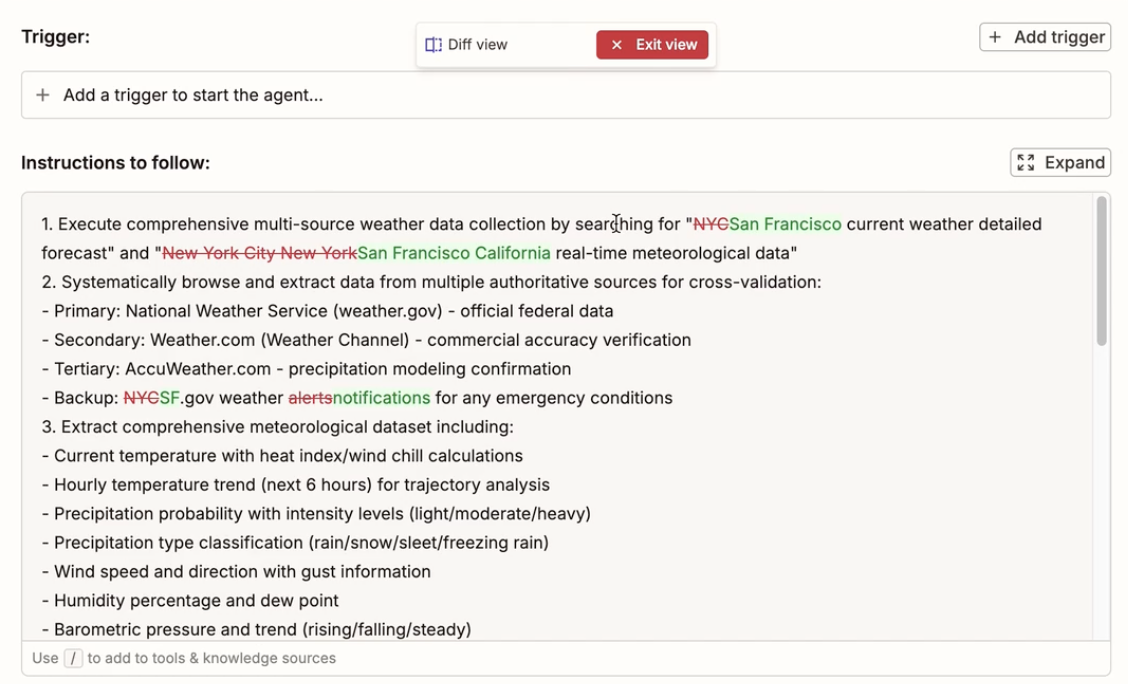Screen dimensions: 1128x684
Task: Click the plus icon beside Add trigger
Action: 996,37
